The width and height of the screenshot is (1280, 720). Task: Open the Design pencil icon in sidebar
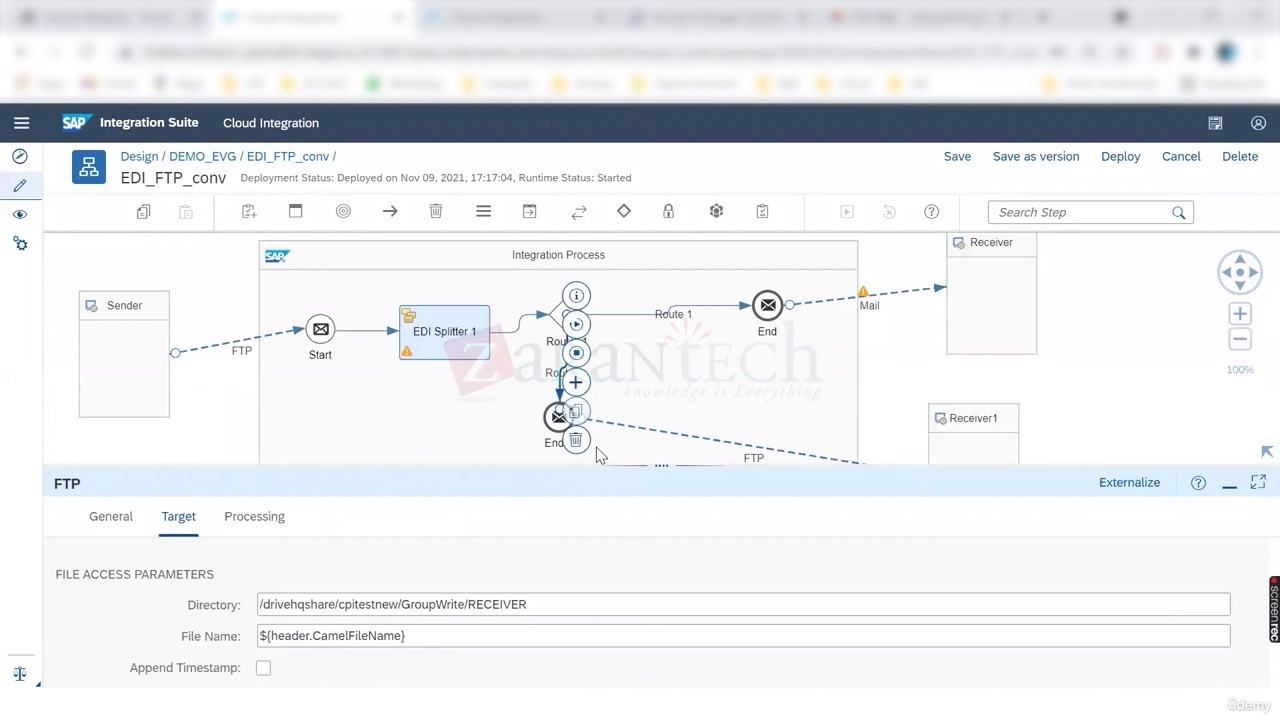click(x=20, y=186)
